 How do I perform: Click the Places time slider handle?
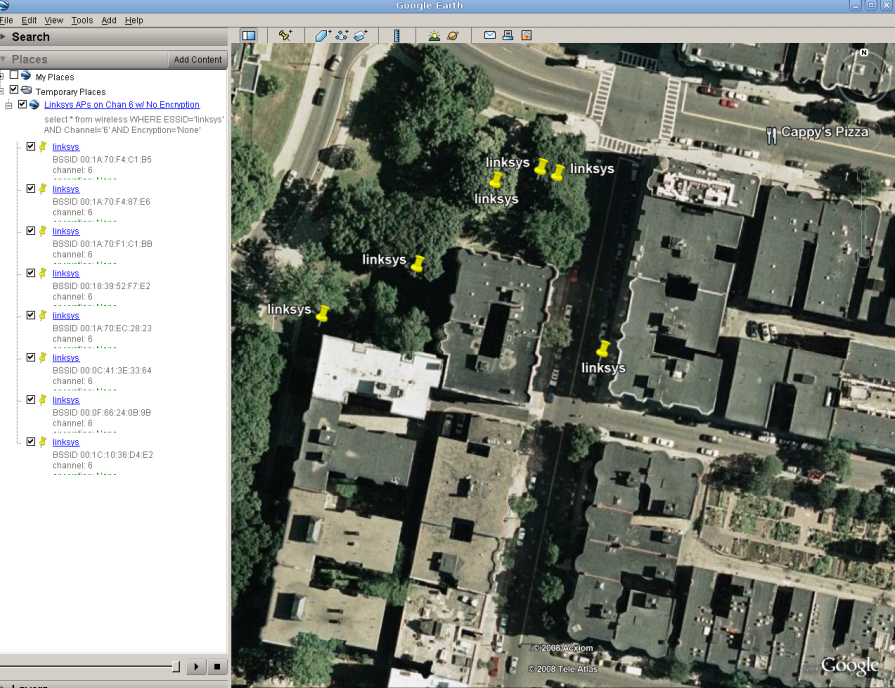pos(176,666)
